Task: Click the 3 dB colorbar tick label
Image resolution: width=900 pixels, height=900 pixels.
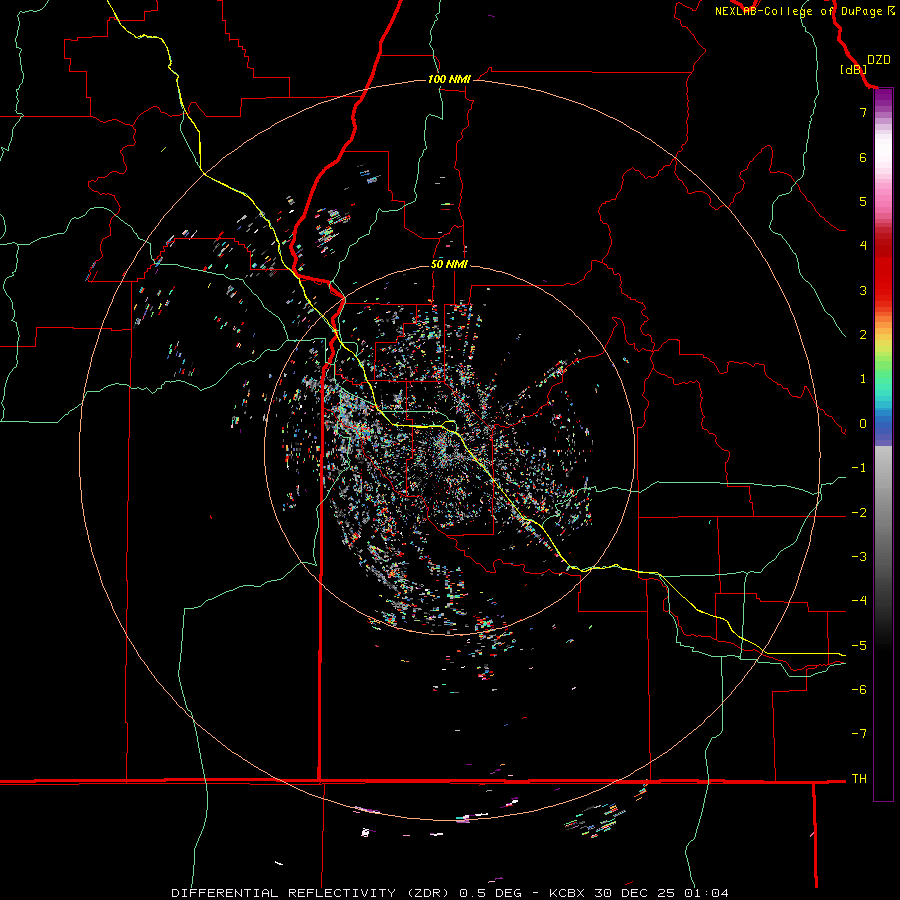Action: [863, 290]
